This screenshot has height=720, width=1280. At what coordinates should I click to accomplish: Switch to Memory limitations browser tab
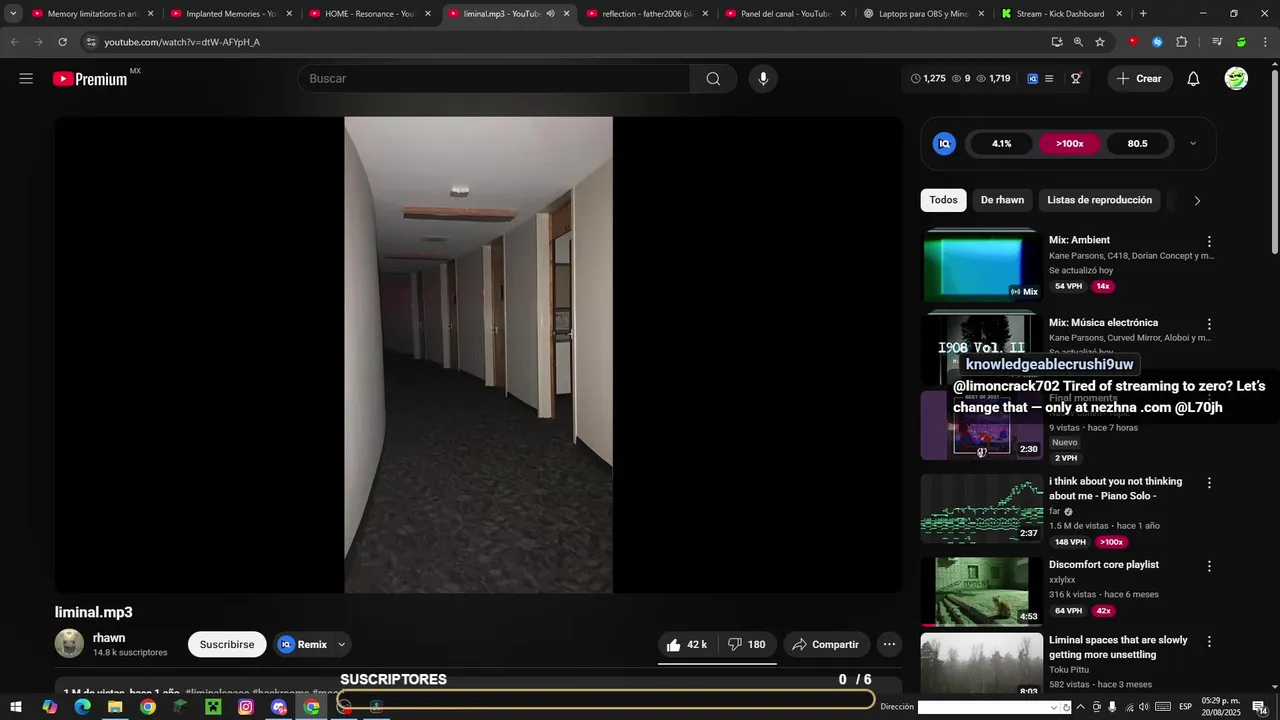tap(93, 14)
